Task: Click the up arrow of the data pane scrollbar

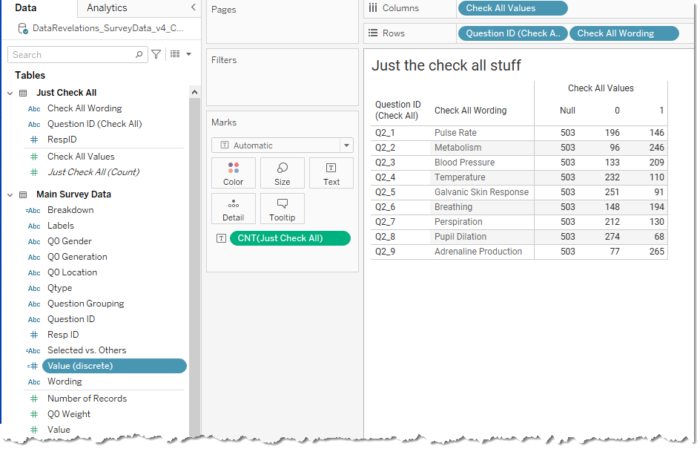Action: coord(195,92)
